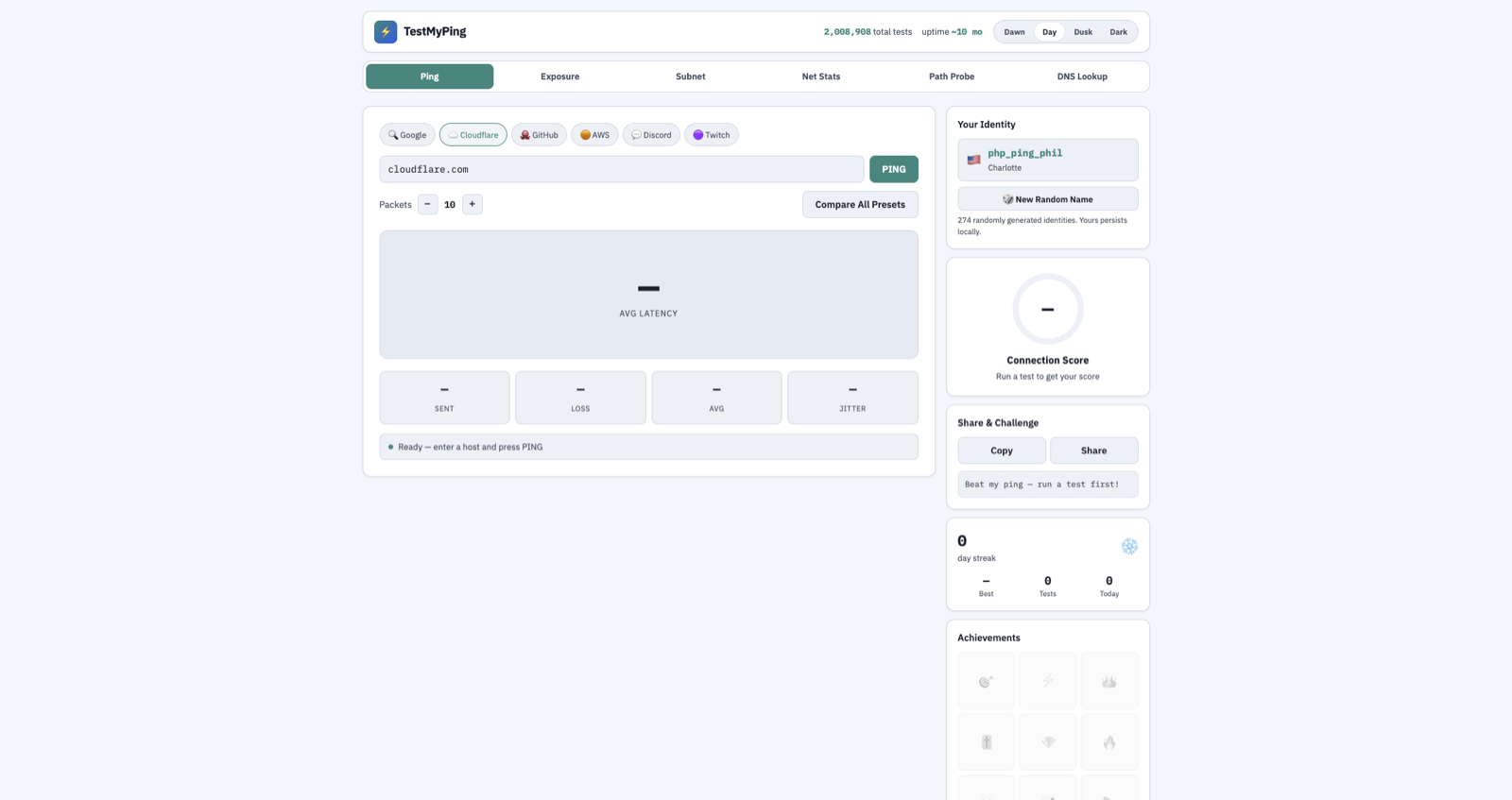
Task: Start the test with the PING button
Action: 894,169
